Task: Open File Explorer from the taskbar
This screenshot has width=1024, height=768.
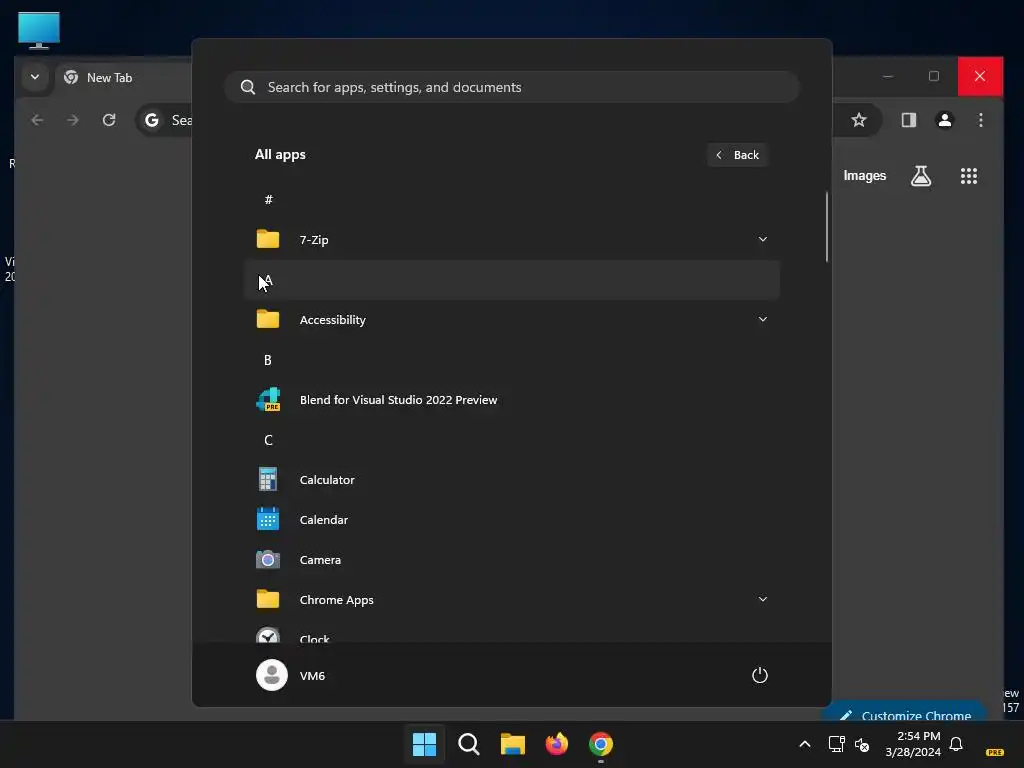Action: coord(513,744)
